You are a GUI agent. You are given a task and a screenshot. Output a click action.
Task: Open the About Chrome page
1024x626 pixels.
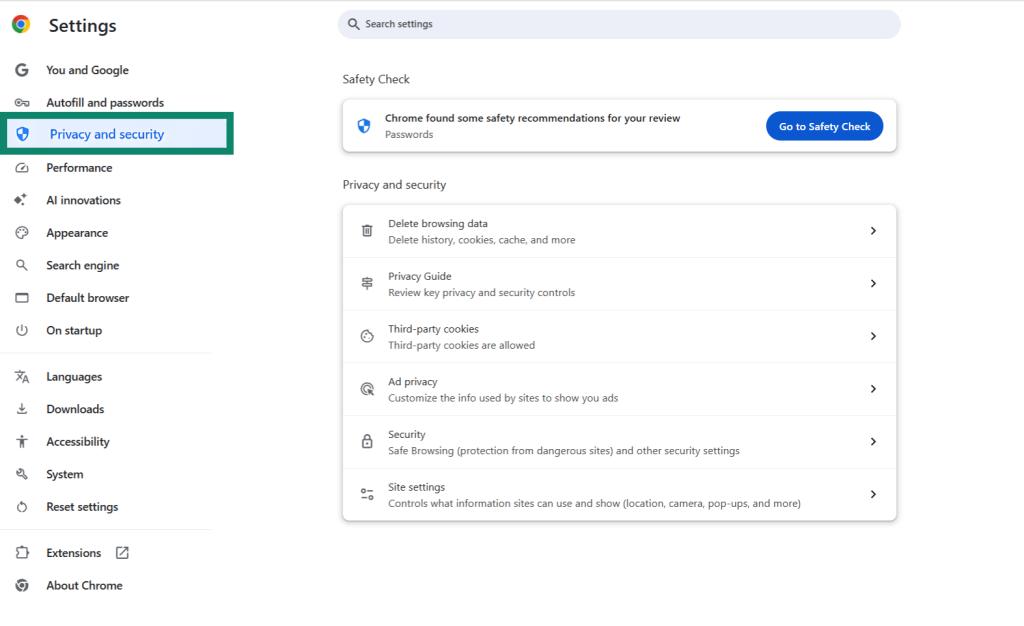[84, 585]
